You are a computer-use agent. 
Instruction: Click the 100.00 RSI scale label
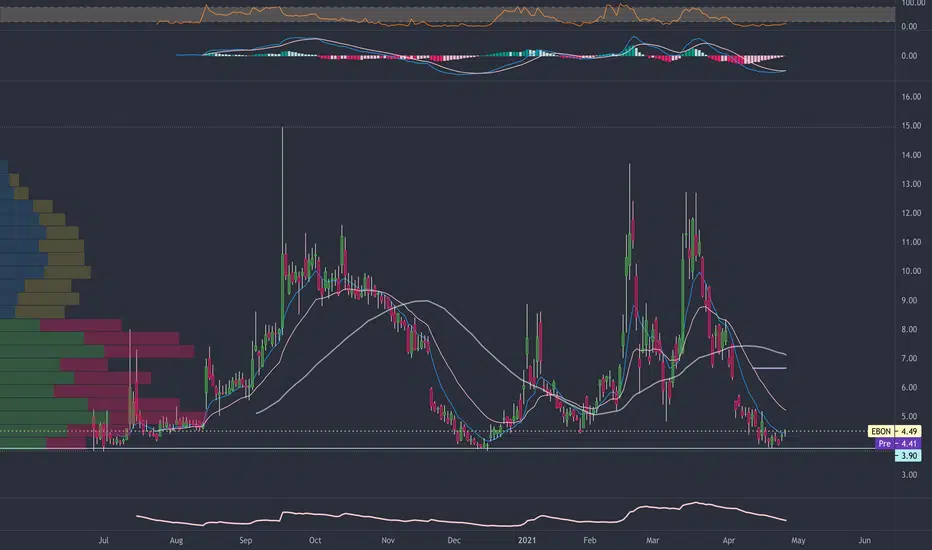912,4
